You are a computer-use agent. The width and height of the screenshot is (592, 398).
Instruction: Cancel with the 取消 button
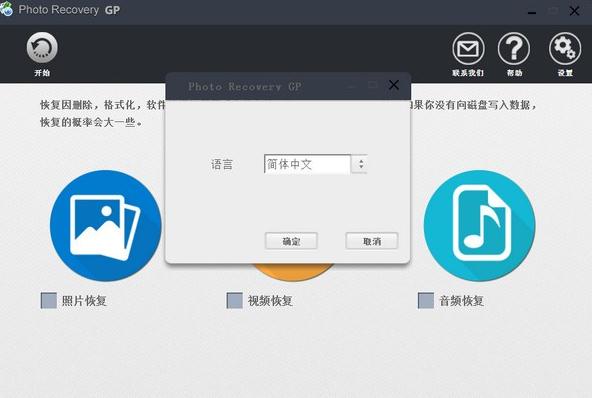coord(372,241)
